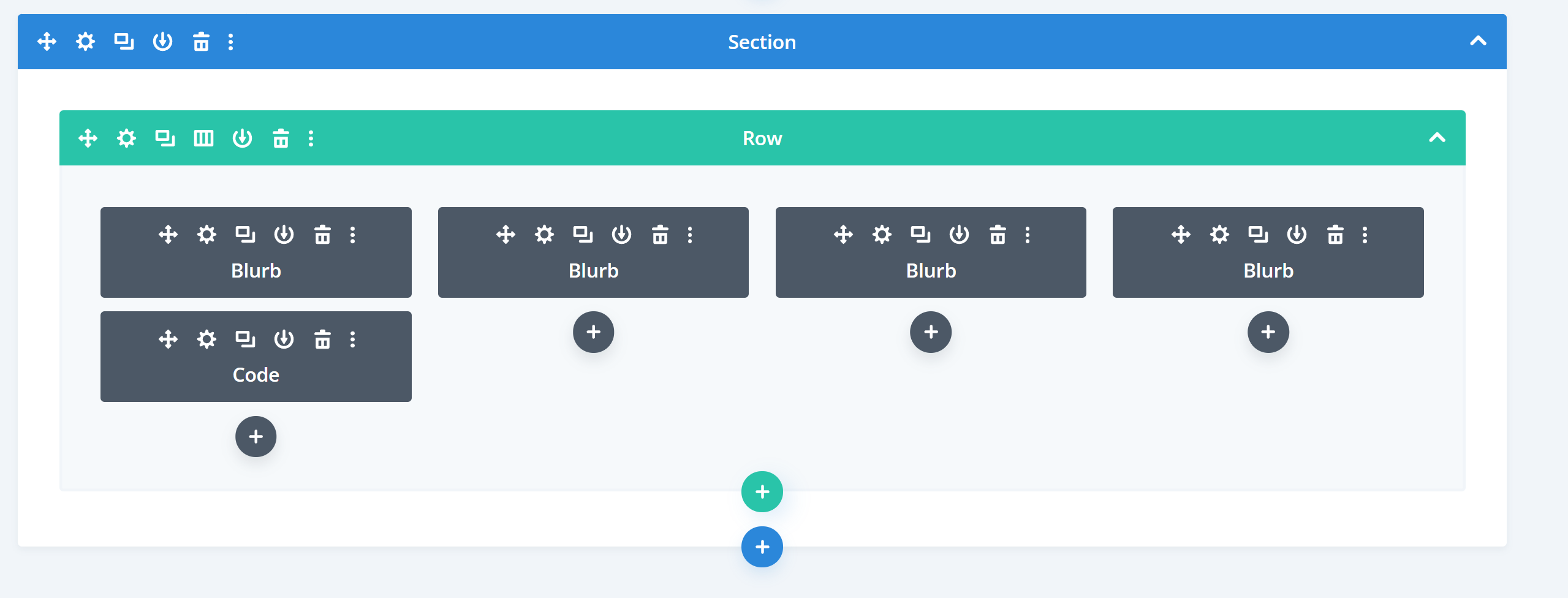Open Code module more options menu
1568x598 pixels.
[x=353, y=339]
